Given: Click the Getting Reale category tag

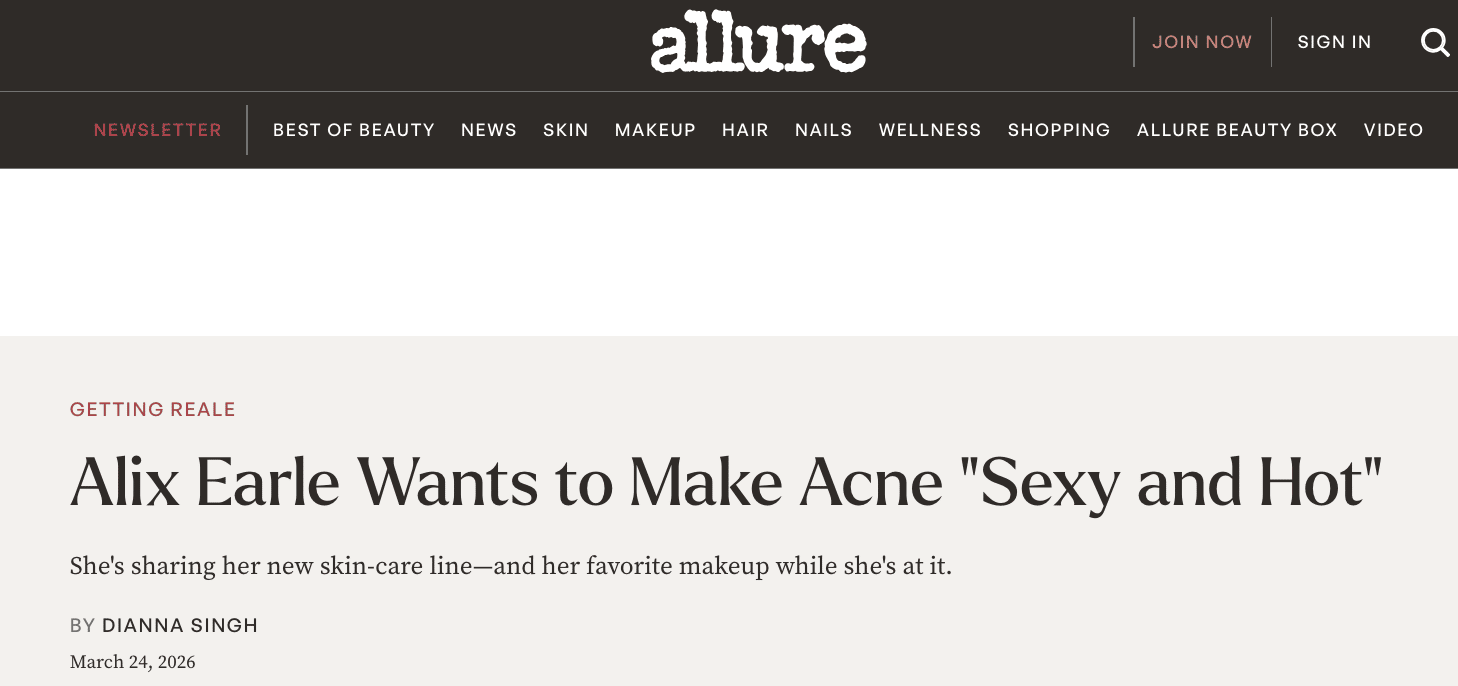Looking at the screenshot, I should pos(153,409).
